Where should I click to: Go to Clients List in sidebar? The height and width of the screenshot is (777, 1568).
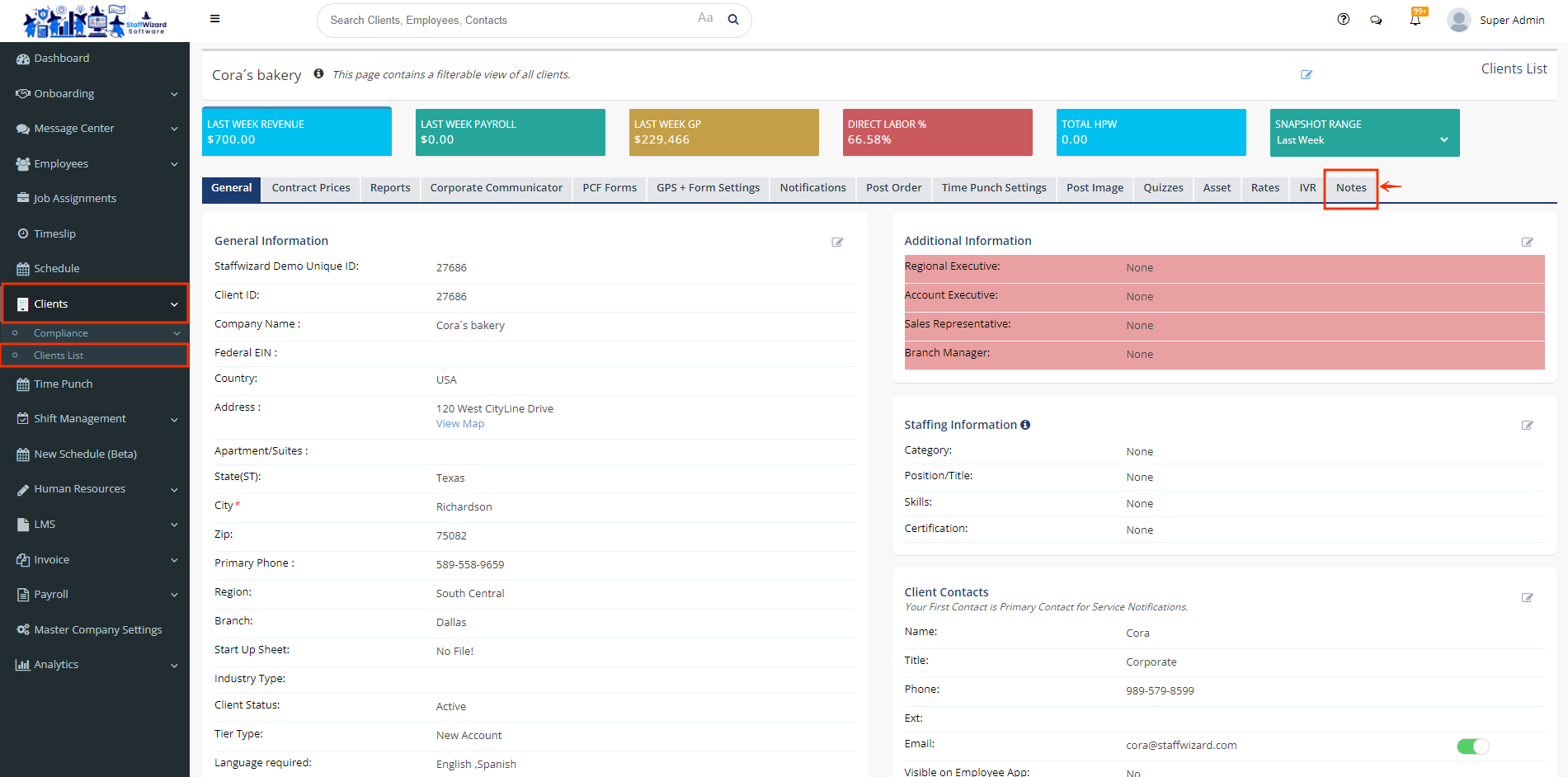pyautogui.click(x=59, y=356)
